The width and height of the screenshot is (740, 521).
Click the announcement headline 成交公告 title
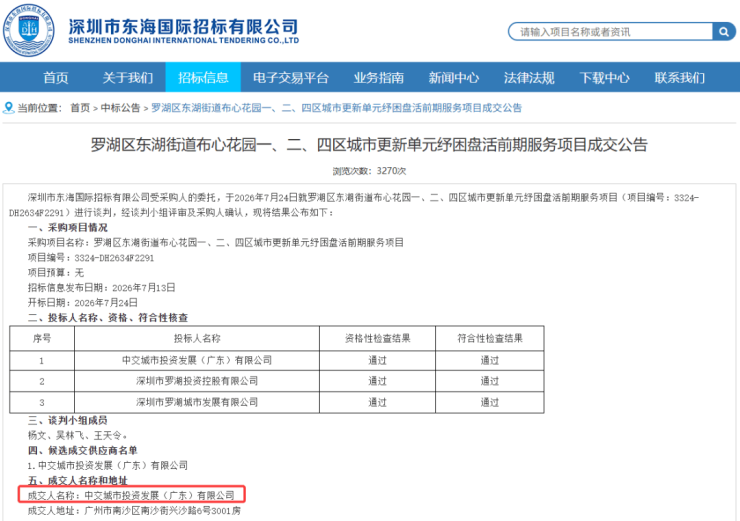pyautogui.click(x=369, y=145)
